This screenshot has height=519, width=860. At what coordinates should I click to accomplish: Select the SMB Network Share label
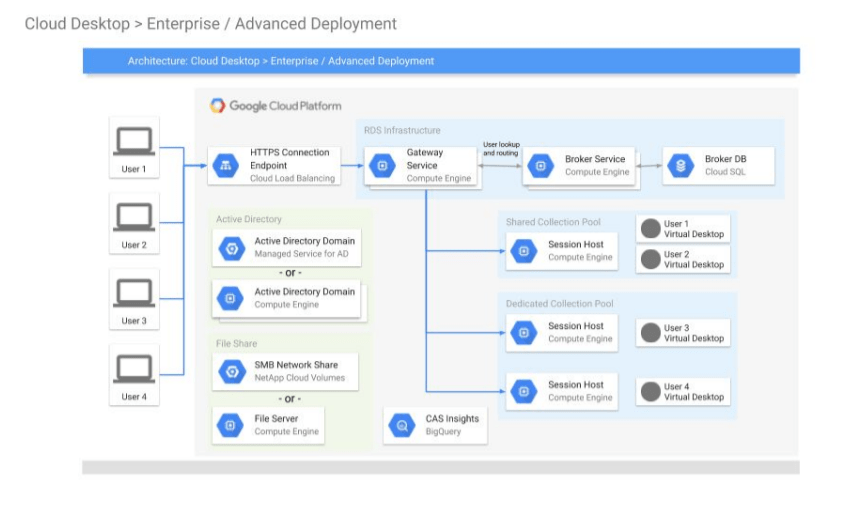click(x=296, y=364)
